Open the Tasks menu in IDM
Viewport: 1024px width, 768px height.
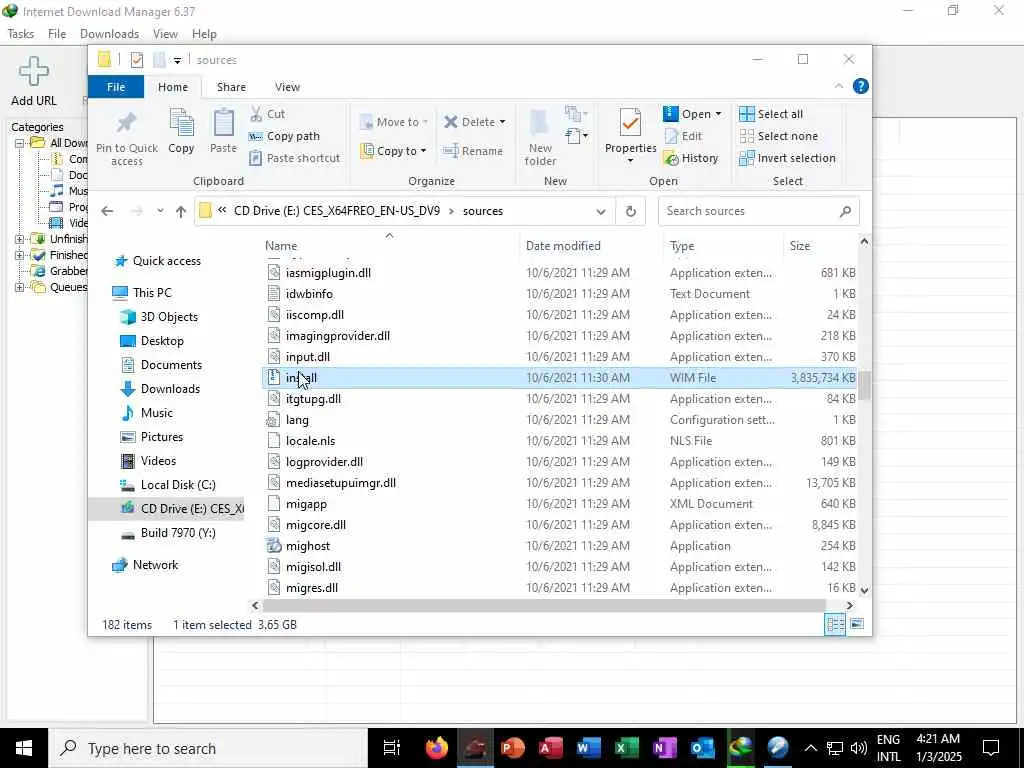click(x=21, y=34)
